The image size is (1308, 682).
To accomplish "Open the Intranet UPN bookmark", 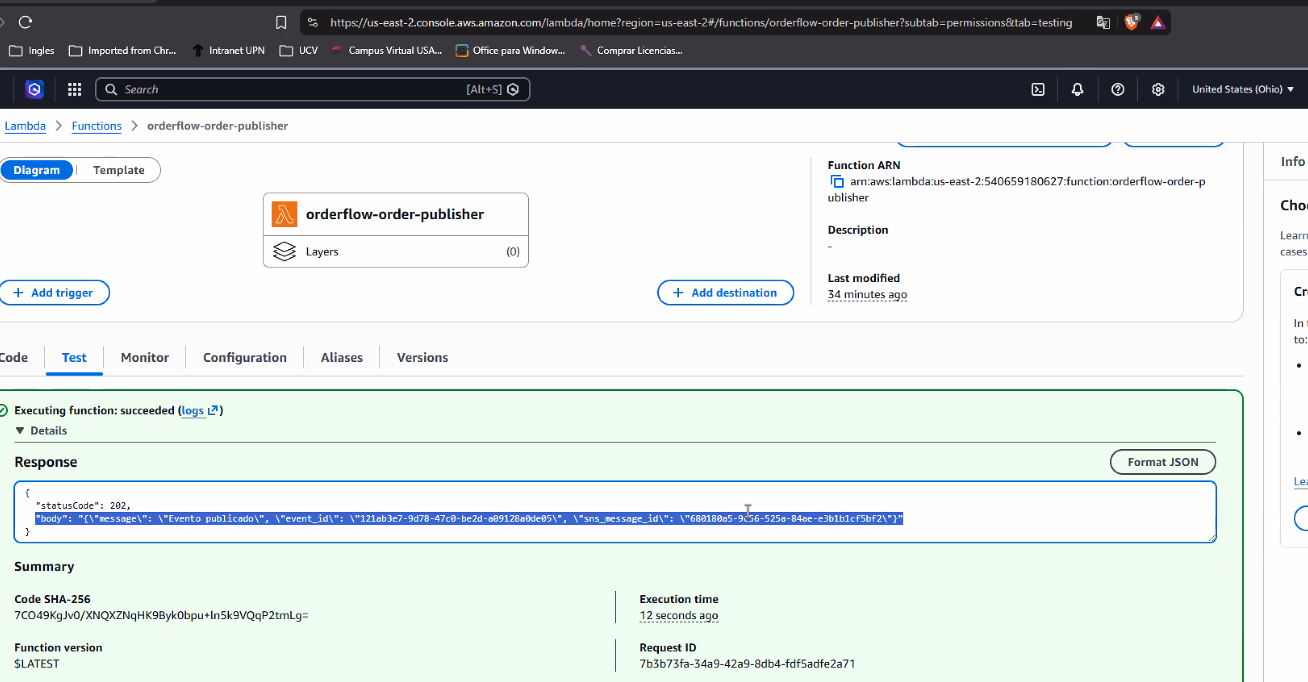I will [x=228, y=50].
